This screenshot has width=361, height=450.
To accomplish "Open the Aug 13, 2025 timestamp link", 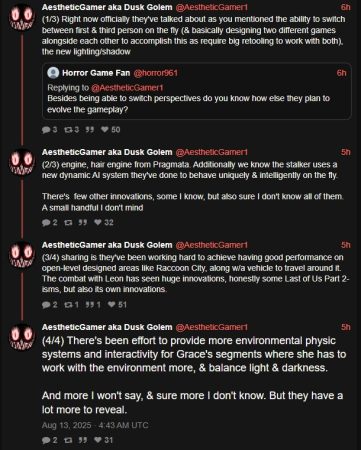I will tap(95, 425).
